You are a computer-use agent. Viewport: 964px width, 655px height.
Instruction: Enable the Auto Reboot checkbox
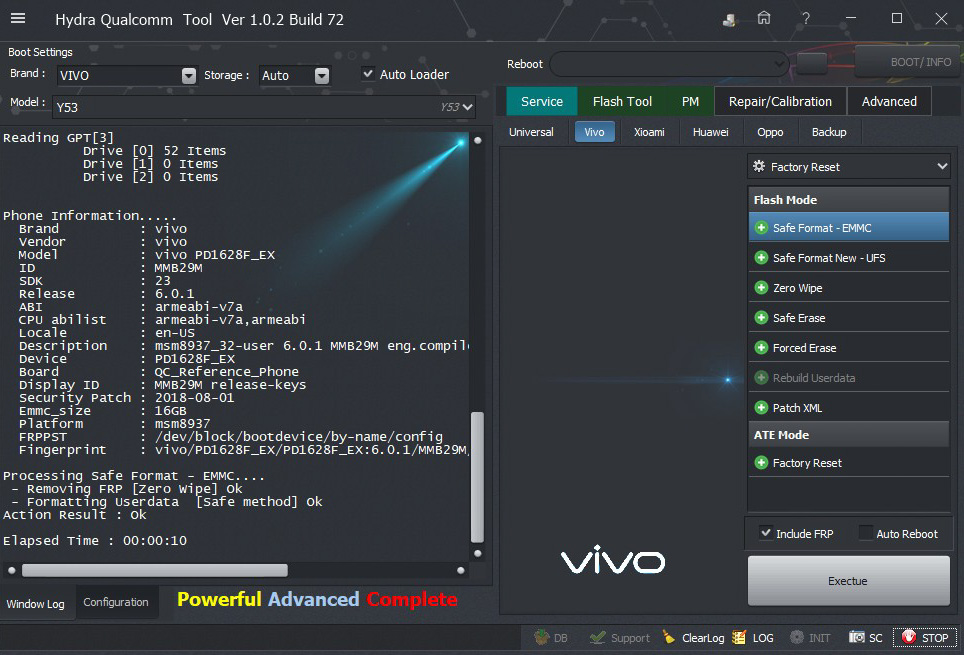(866, 533)
